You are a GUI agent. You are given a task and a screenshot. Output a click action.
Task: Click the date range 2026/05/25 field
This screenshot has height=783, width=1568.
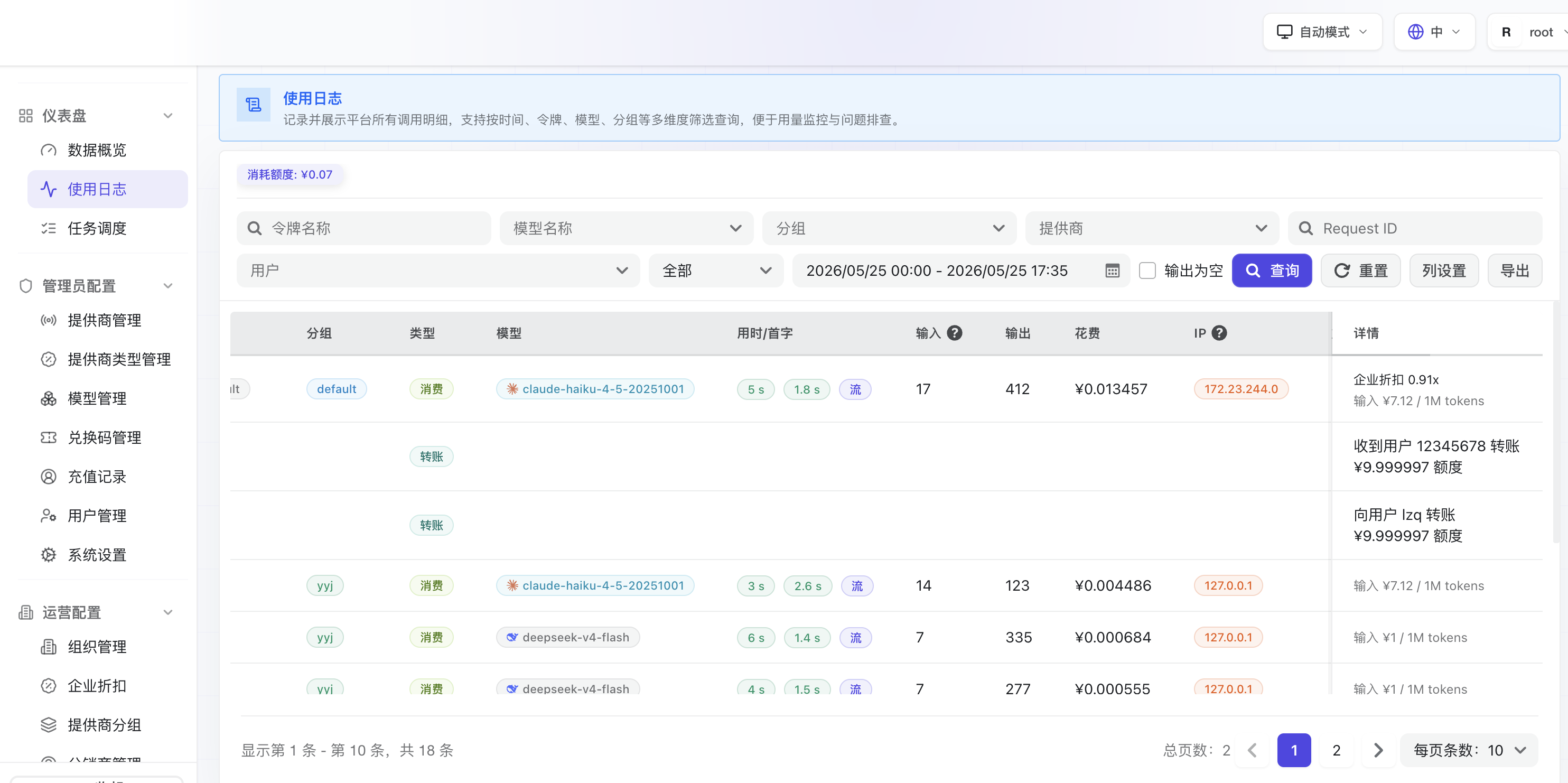961,271
